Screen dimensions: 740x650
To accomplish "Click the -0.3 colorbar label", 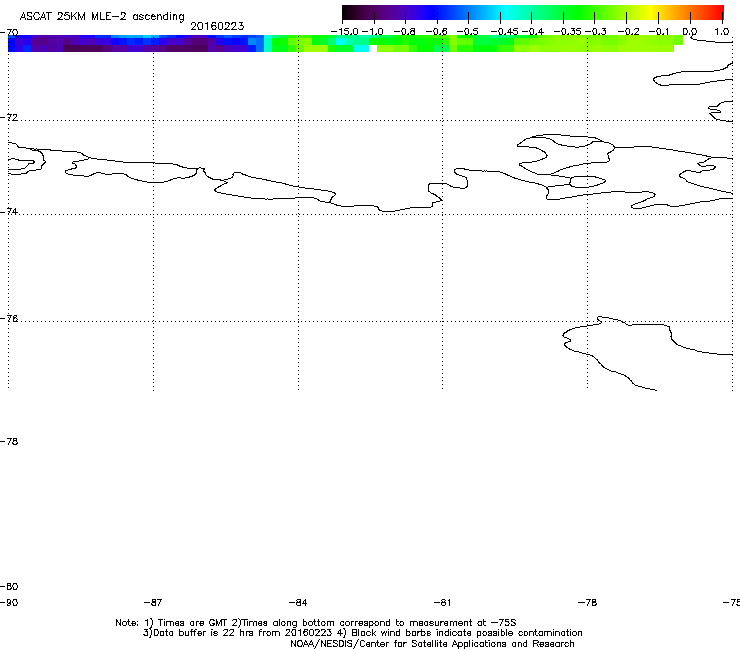I will [x=596, y=32].
